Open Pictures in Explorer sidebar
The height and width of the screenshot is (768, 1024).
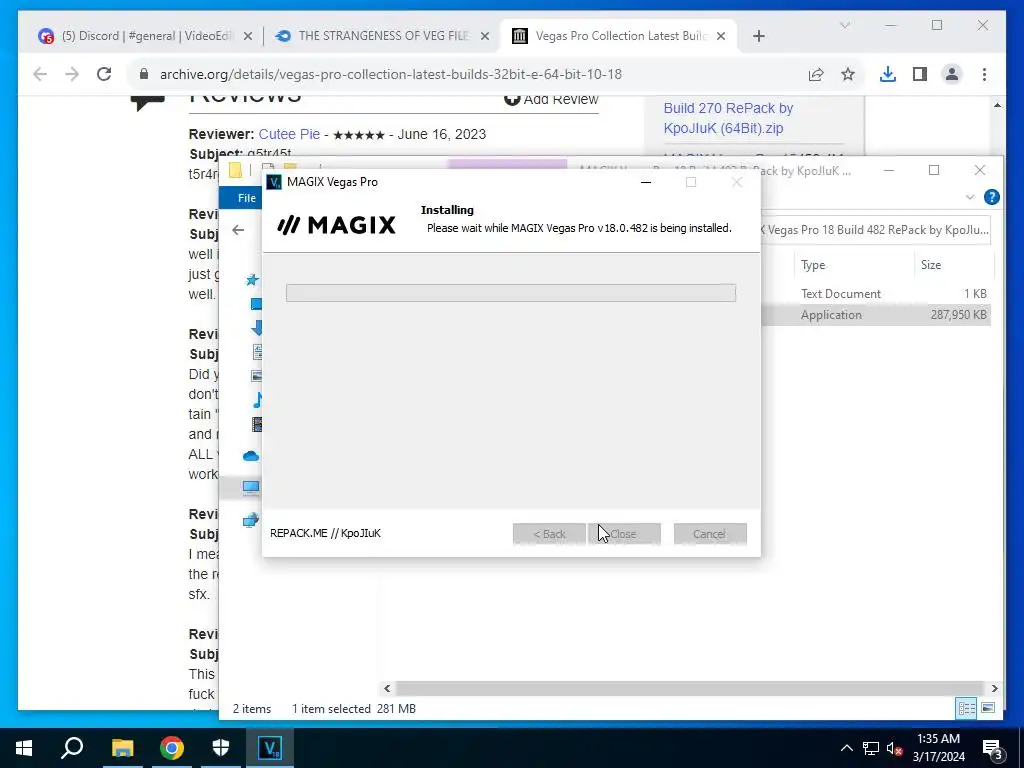[x=257, y=376]
